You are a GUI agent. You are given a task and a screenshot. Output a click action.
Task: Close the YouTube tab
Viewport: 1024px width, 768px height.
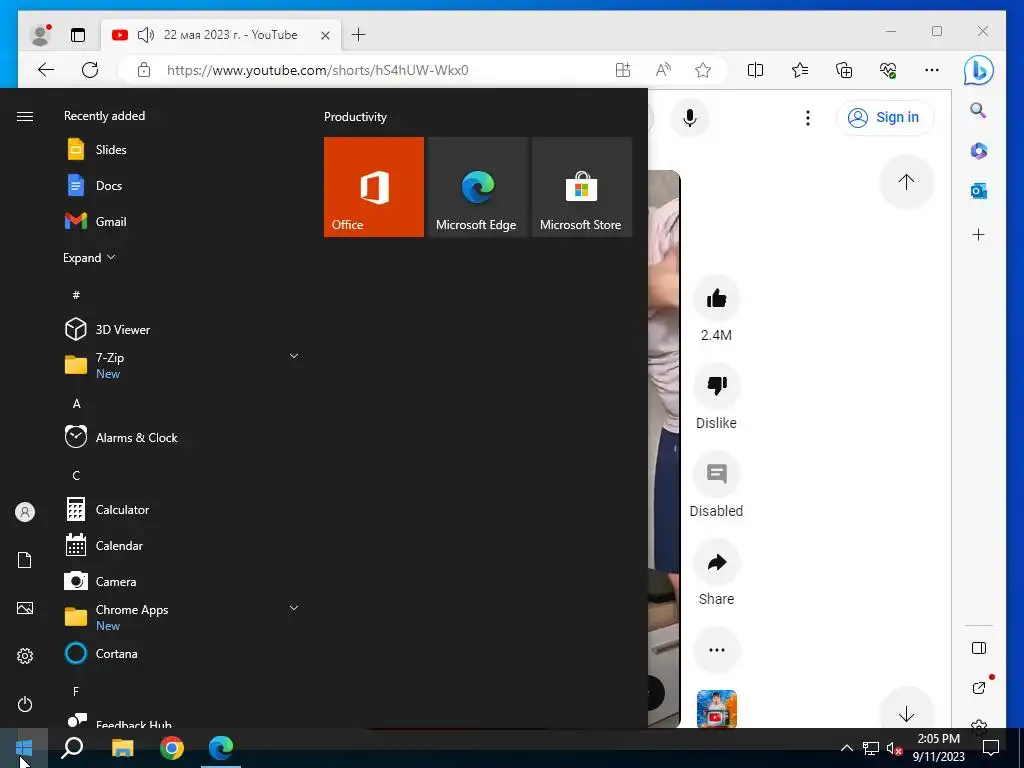tap(325, 35)
